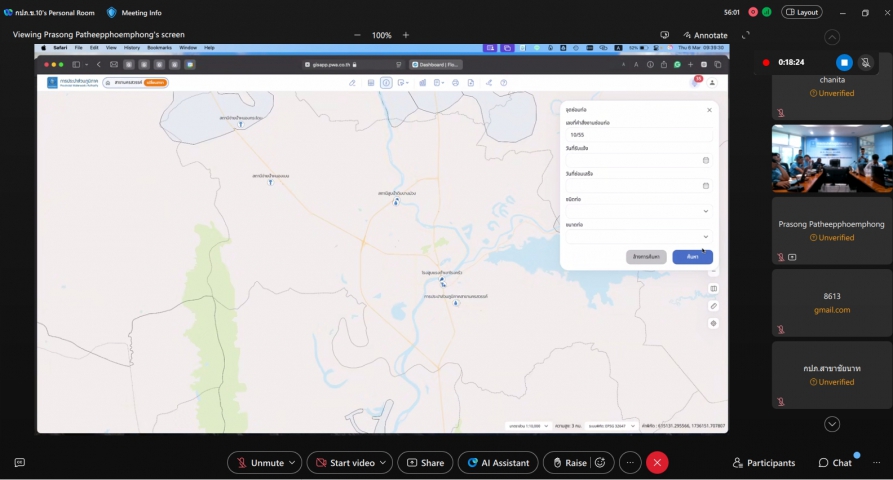Toggle the recorder mute icon
Image resolution: width=893 pixels, height=480 pixels.
pos(866,62)
